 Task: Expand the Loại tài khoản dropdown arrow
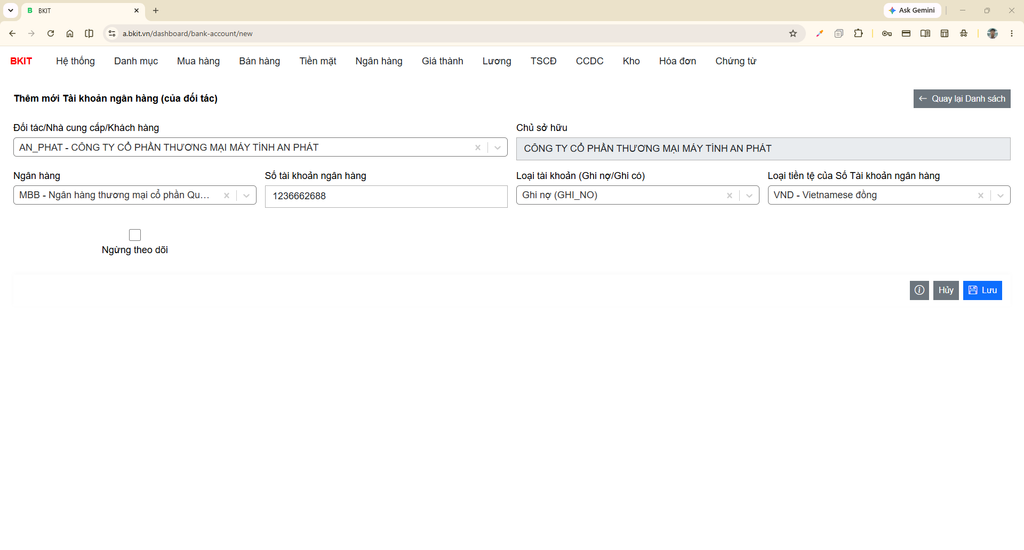pyautogui.click(x=749, y=195)
